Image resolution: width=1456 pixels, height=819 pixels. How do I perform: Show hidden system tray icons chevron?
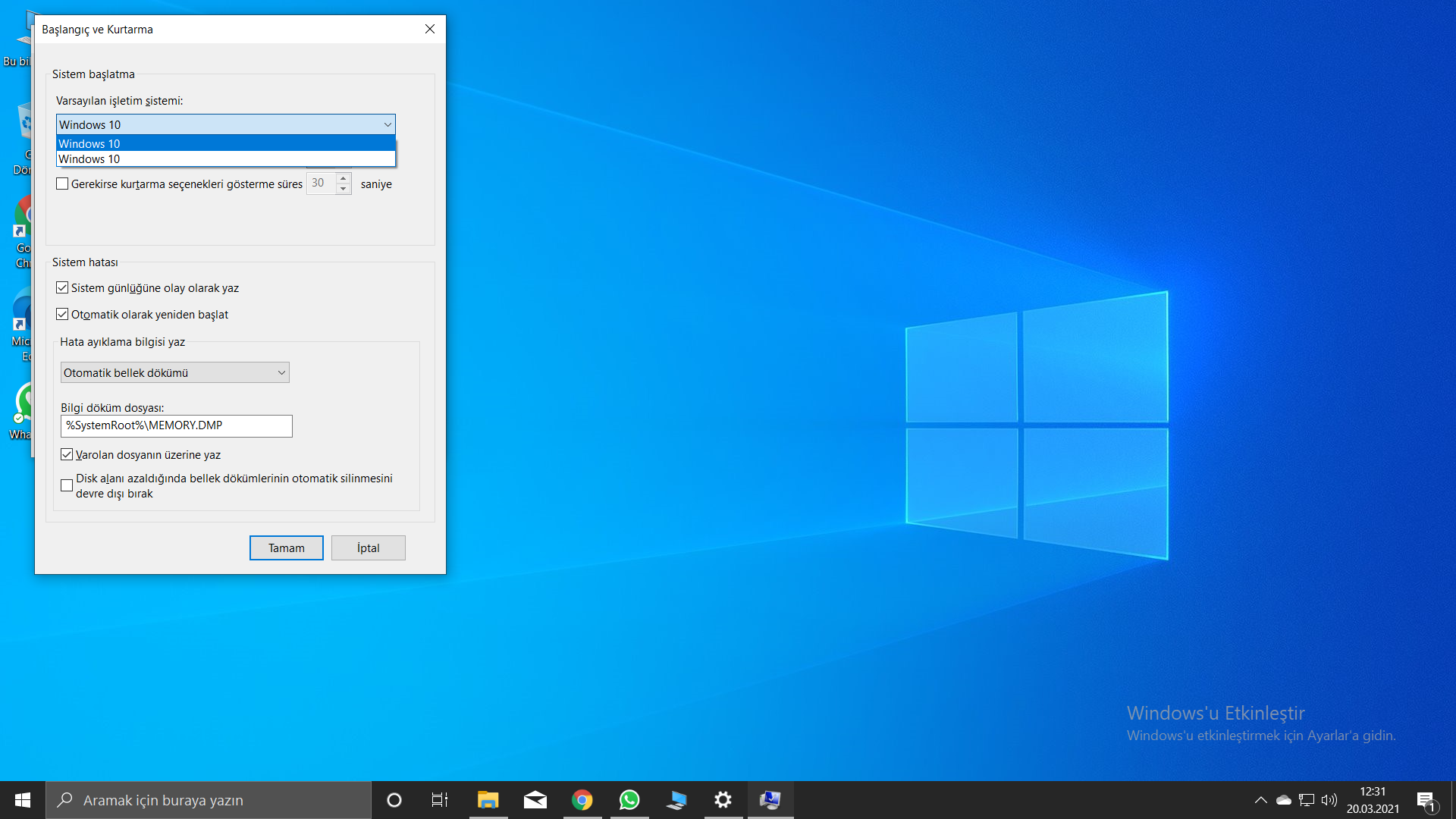[1260, 800]
